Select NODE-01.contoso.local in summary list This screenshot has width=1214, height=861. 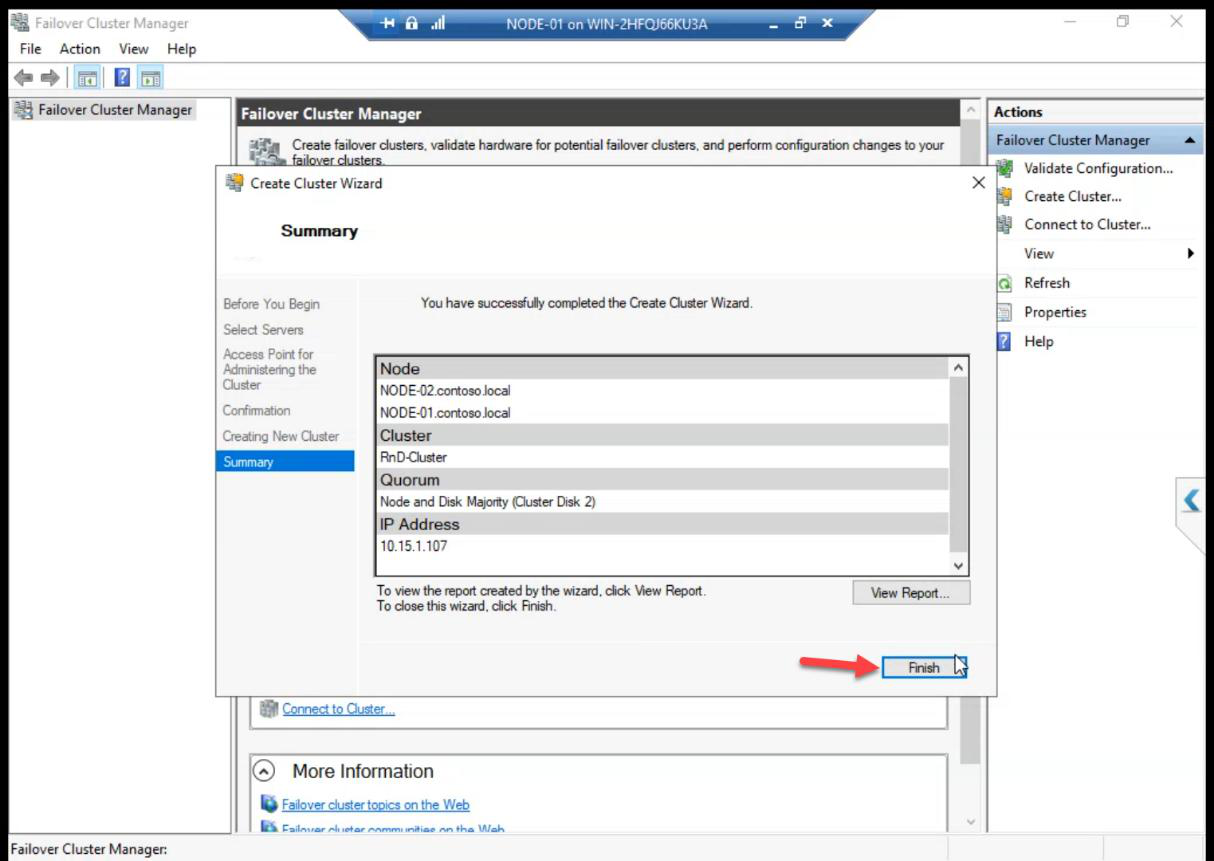pyautogui.click(x=445, y=413)
